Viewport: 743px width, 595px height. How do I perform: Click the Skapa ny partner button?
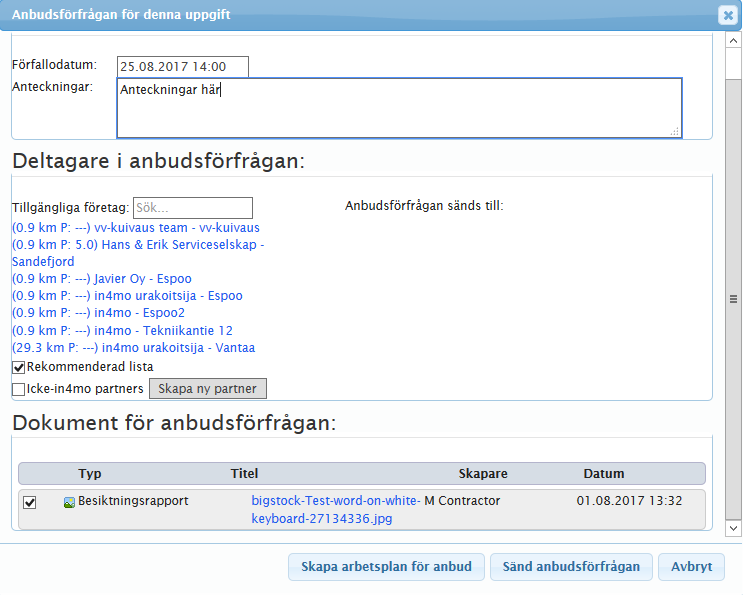(207, 389)
